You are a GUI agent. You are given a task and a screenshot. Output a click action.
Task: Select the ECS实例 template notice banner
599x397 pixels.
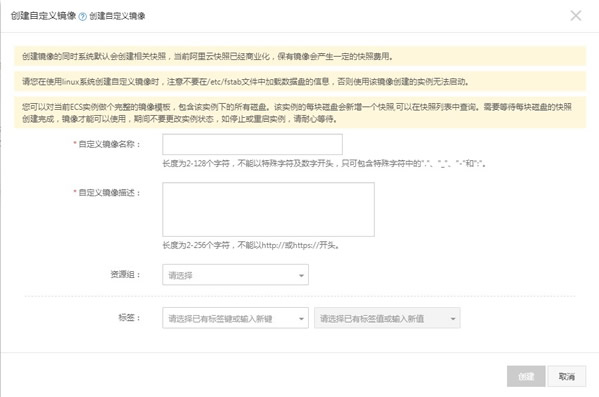pyautogui.click(x=300, y=112)
